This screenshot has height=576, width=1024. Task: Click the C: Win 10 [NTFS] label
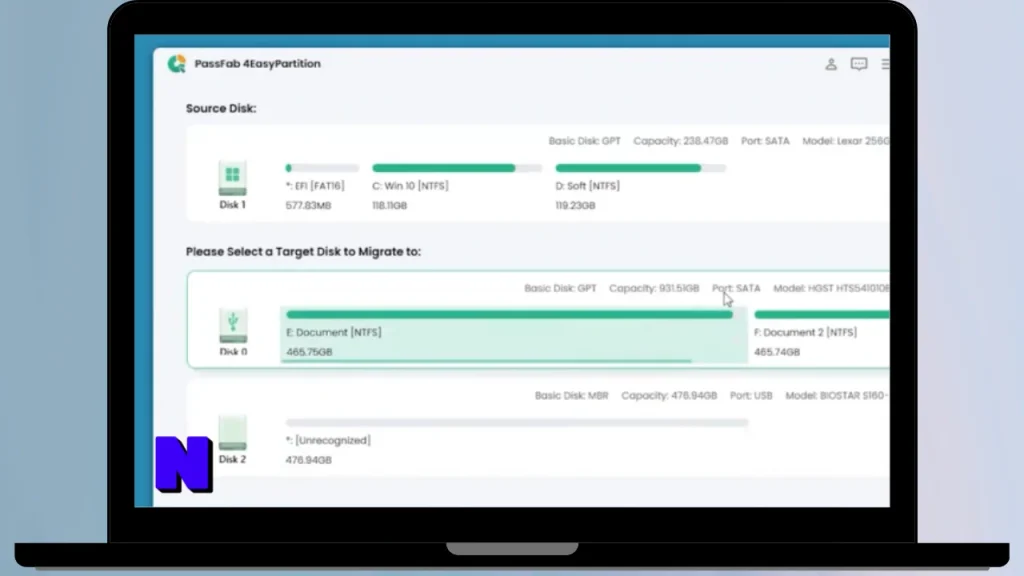click(x=410, y=186)
